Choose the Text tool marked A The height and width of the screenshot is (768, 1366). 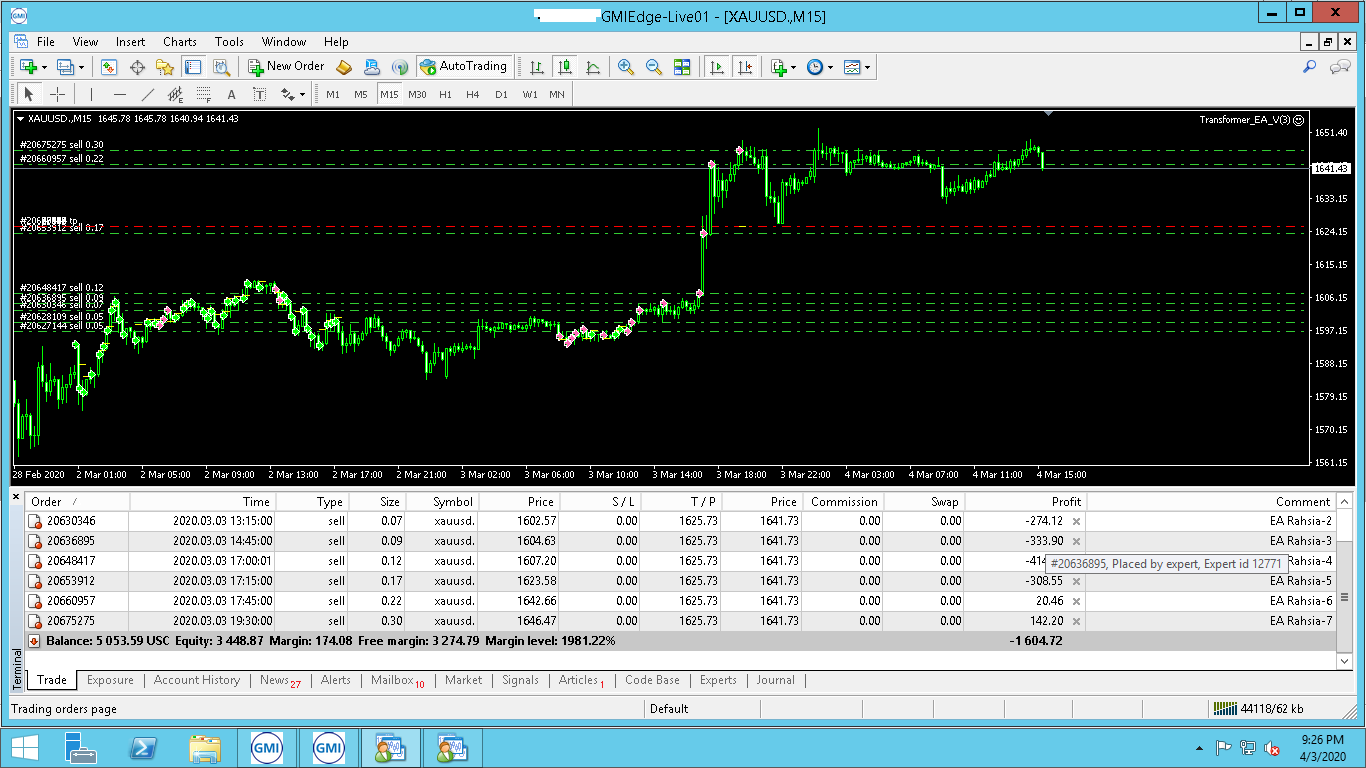(x=232, y=94)
